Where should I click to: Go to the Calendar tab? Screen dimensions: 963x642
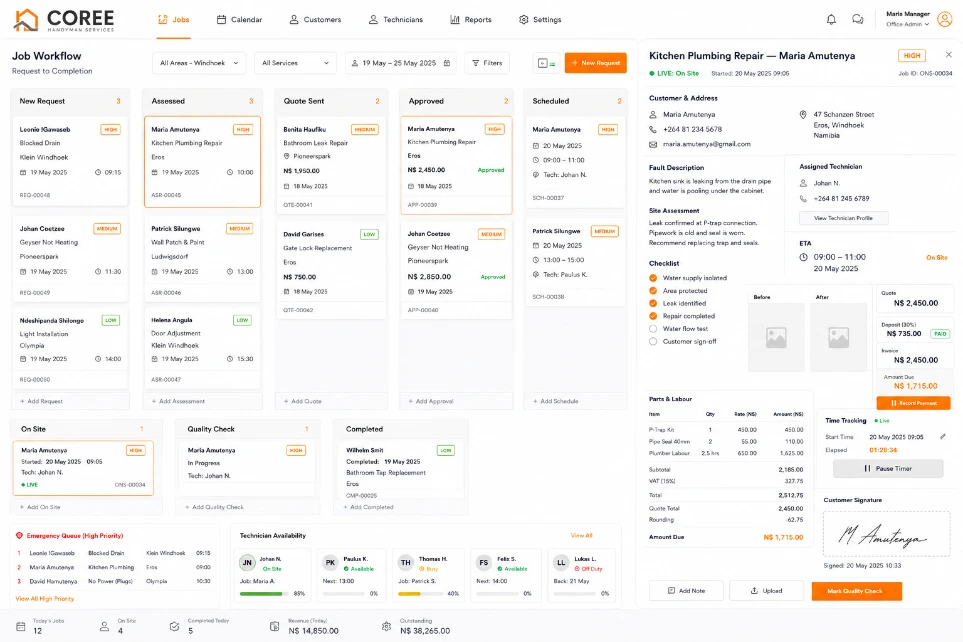240,20
